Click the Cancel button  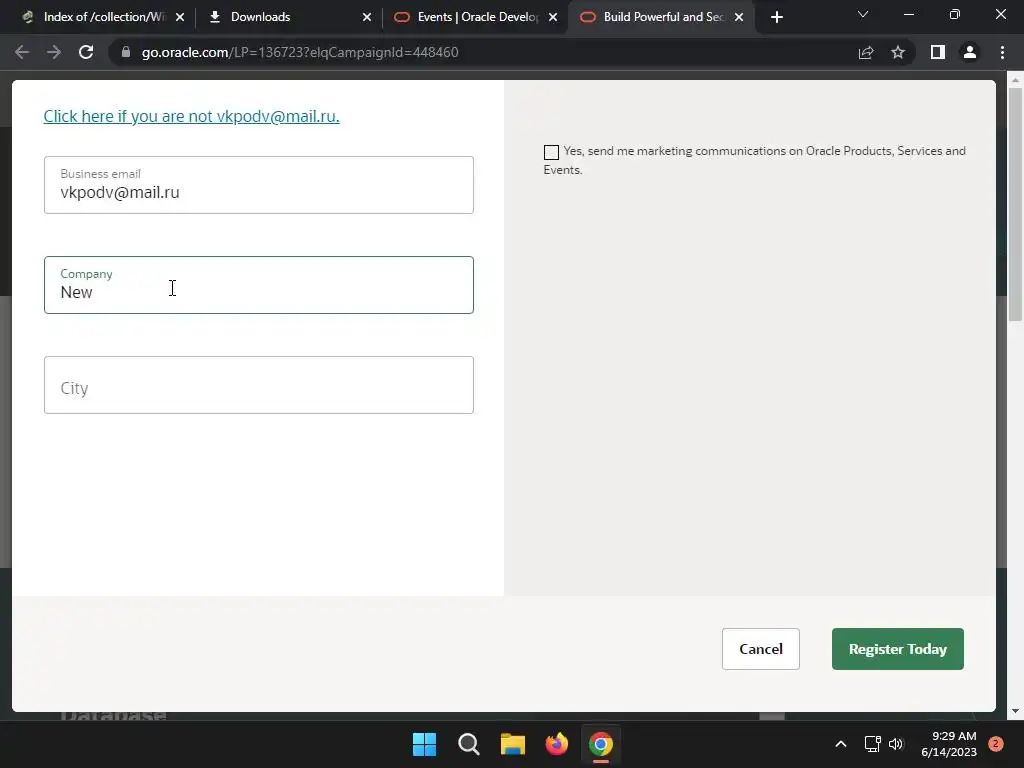761,649
